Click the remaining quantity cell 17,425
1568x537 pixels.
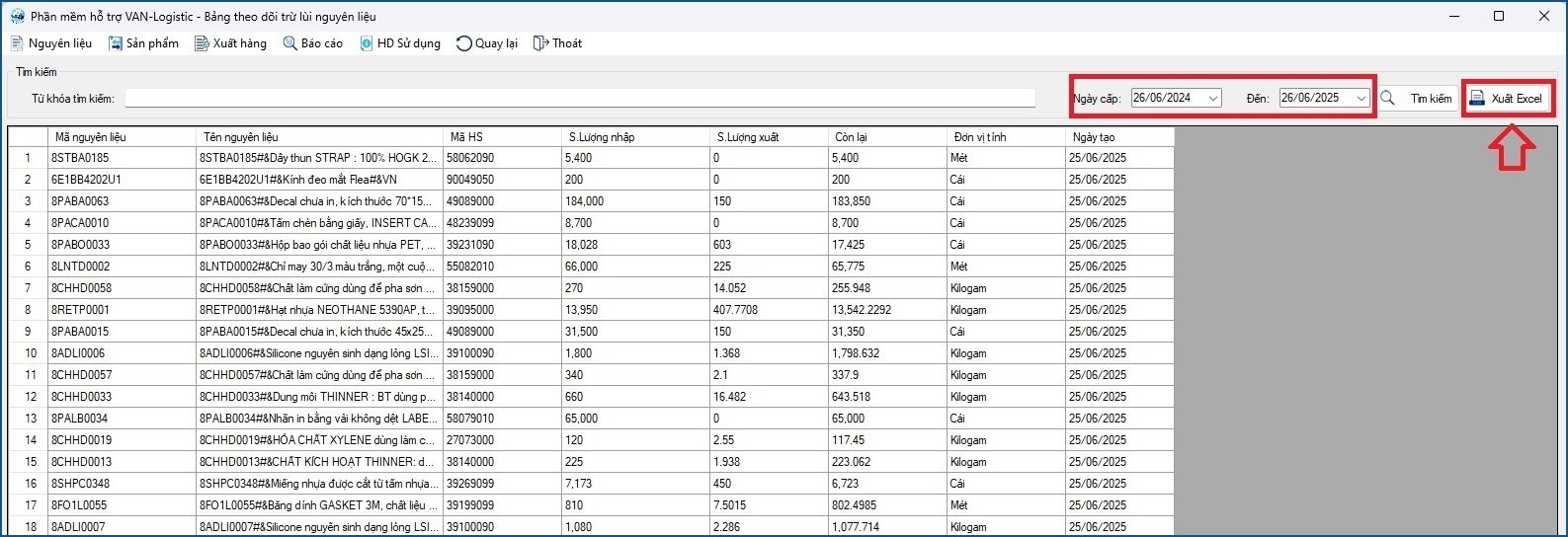(x=888, y=245)
